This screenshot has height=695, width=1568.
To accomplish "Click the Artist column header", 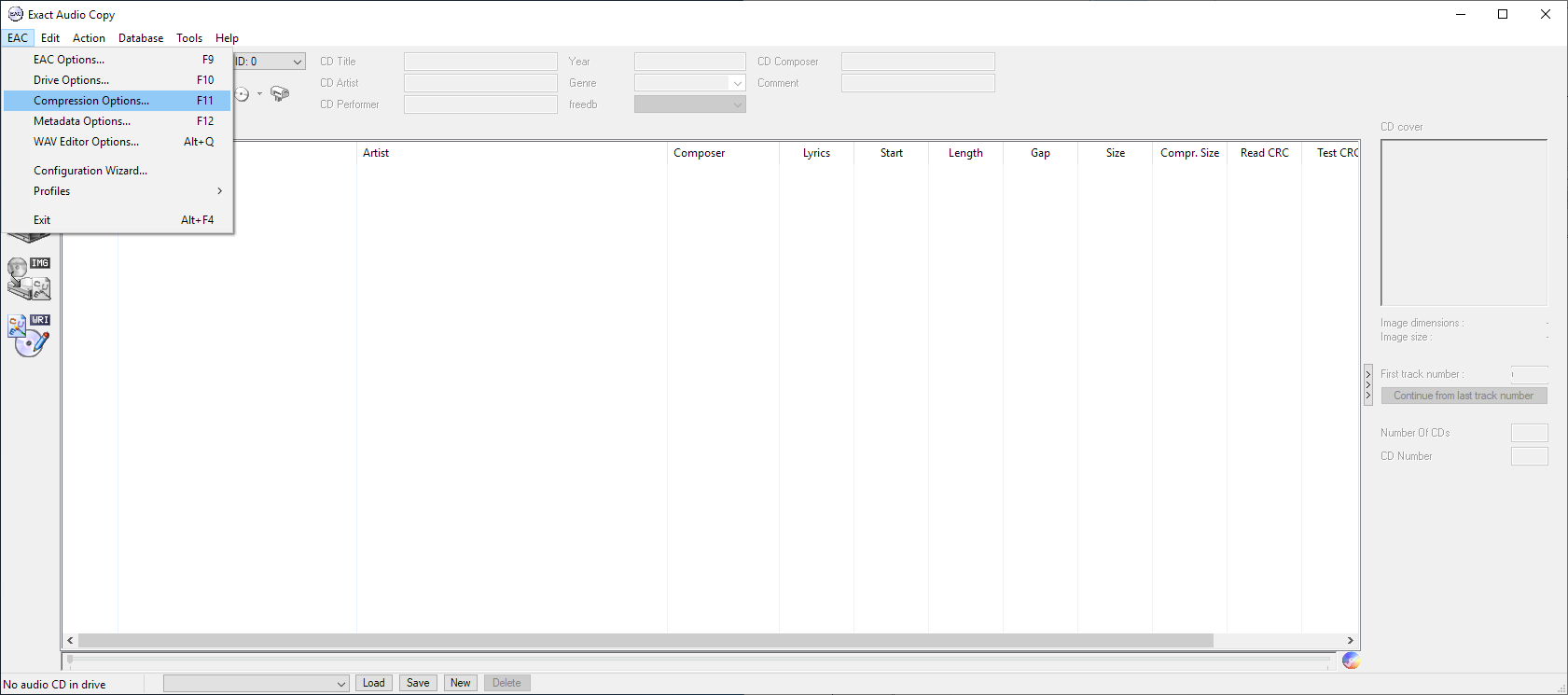I will [511, 153].
